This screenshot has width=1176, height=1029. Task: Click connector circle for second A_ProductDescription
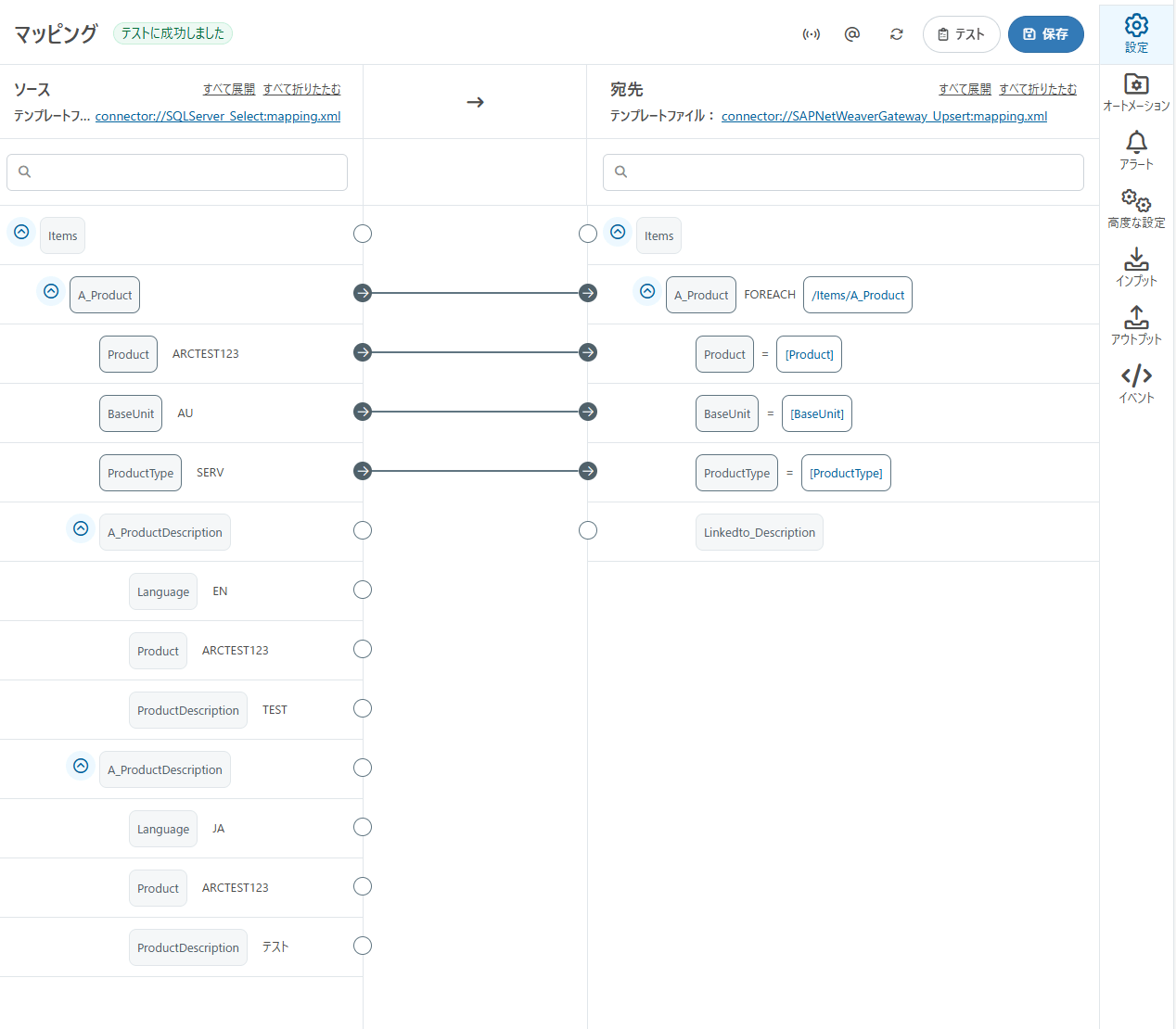tap(363, 768)
